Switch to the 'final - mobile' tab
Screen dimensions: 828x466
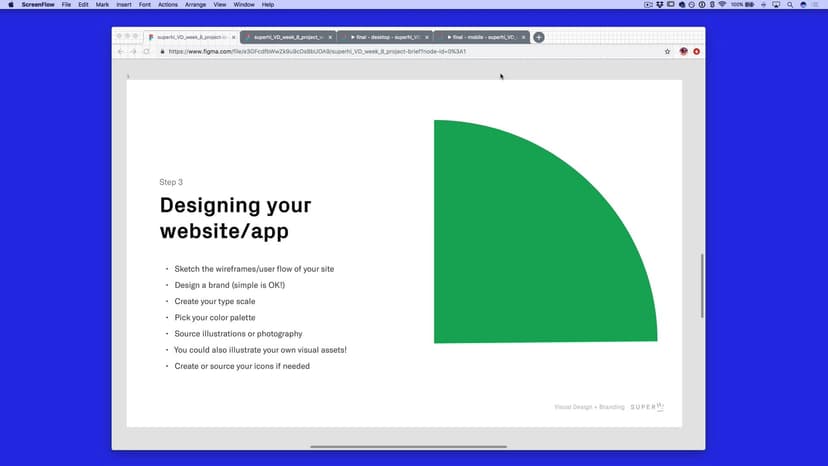(x=482, y=37)
